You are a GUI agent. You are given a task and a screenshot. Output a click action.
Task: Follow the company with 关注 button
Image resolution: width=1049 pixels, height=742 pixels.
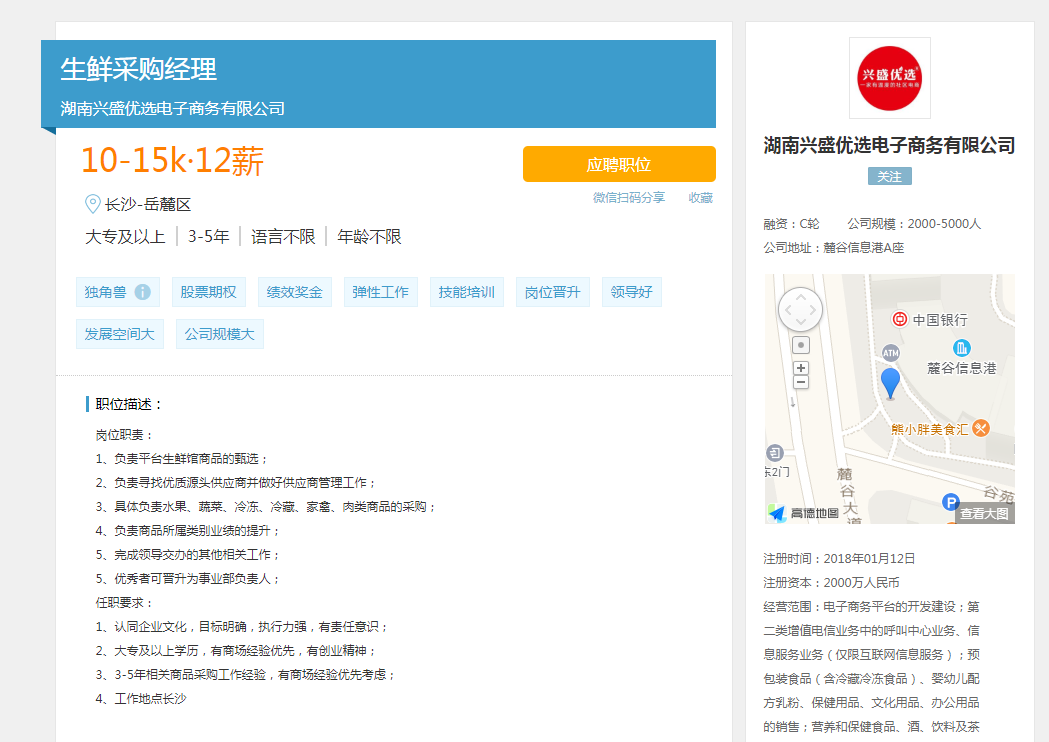pyautogui.click(x=890, y=177)
